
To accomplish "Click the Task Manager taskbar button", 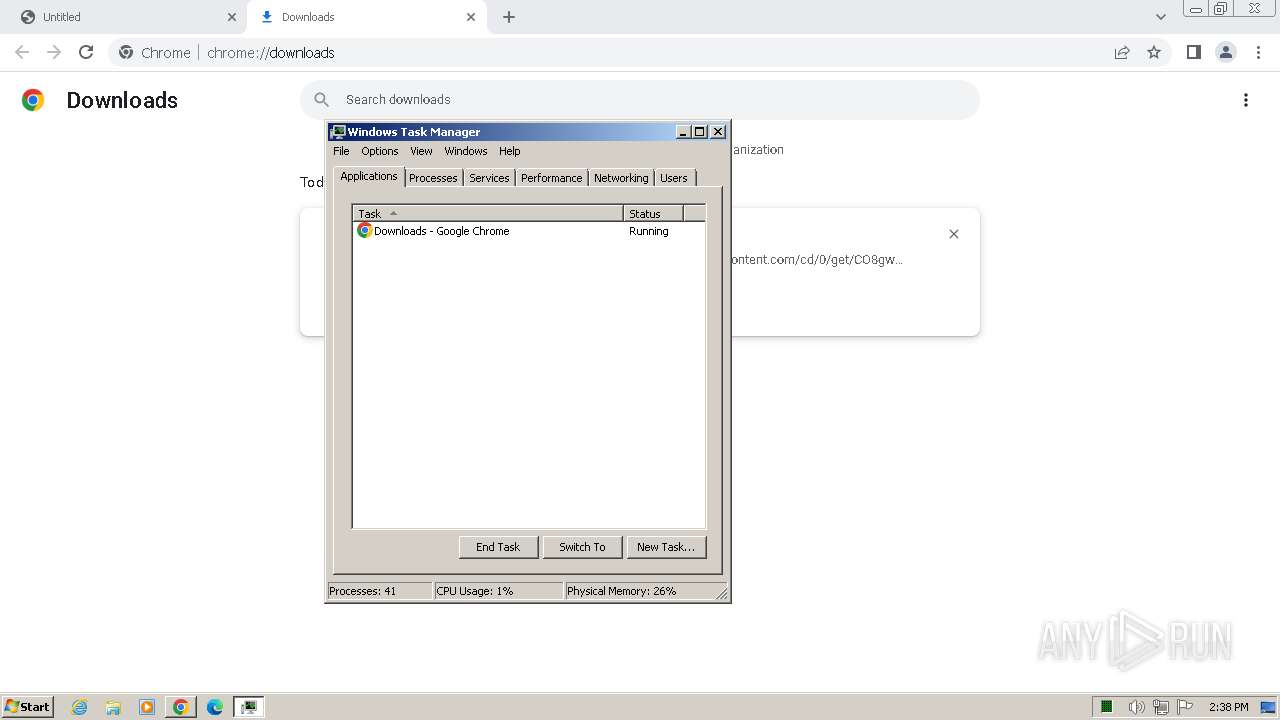I will (x=249, y=707).
